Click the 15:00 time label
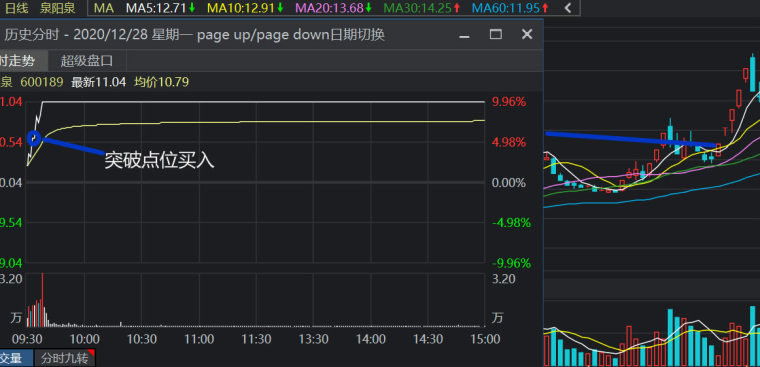The width and height of the screenshot is (760, 367). point(485,338)
